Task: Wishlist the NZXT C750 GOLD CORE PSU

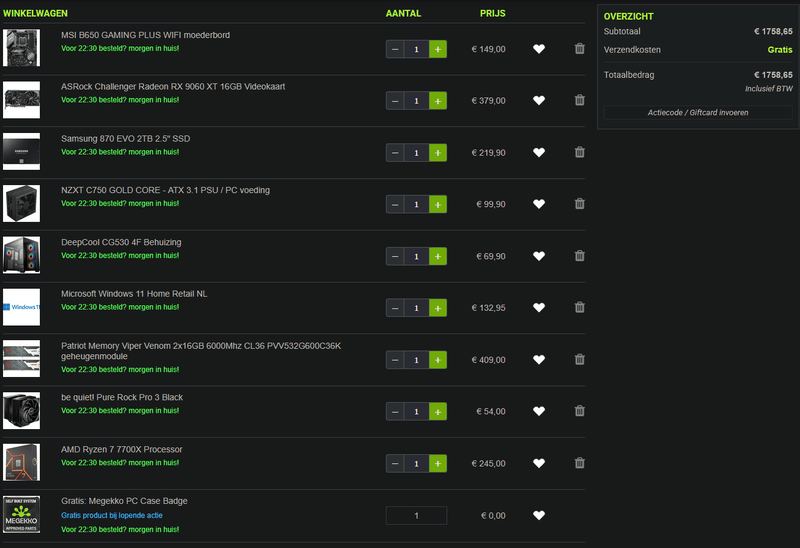Action: coord(539,204)
